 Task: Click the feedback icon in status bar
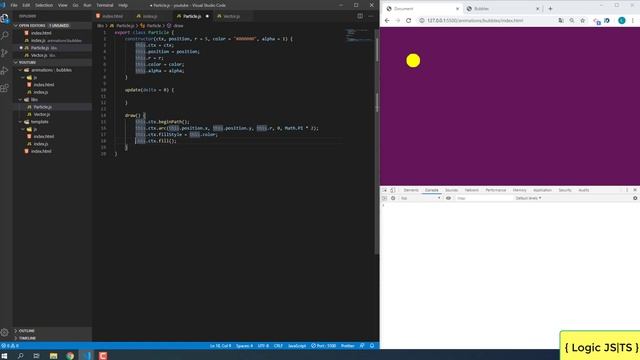click(362, 346)
